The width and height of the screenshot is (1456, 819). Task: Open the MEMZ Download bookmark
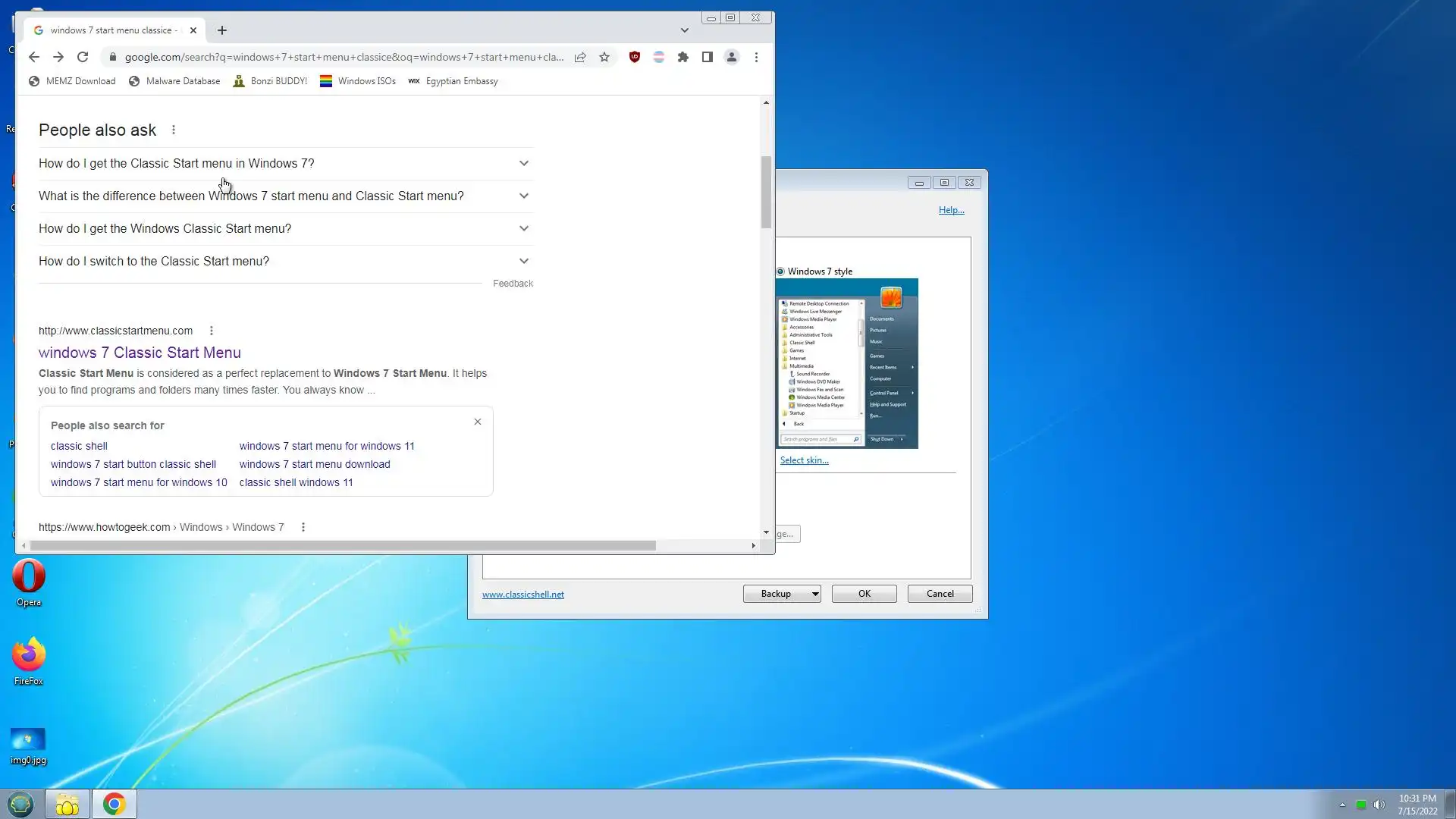click(x=72, y=81)
